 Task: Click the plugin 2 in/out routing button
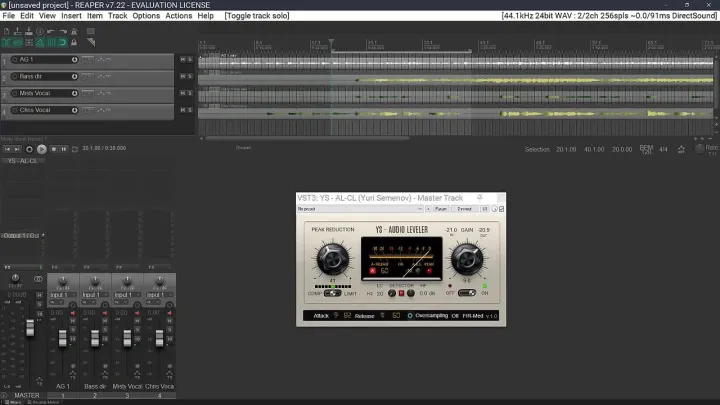coord(465,209)
